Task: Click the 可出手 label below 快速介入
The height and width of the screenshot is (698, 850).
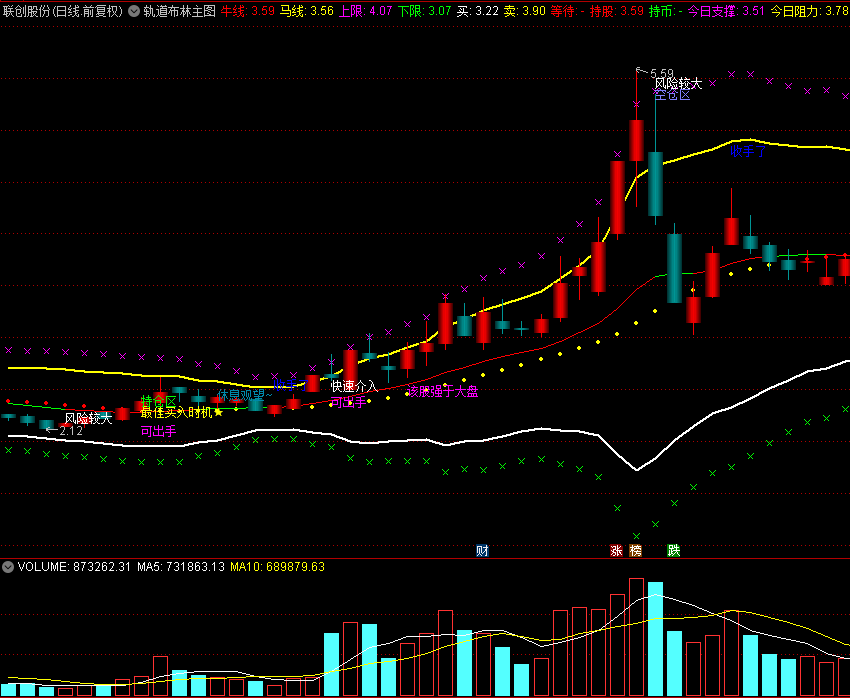Action: point(349,402)
